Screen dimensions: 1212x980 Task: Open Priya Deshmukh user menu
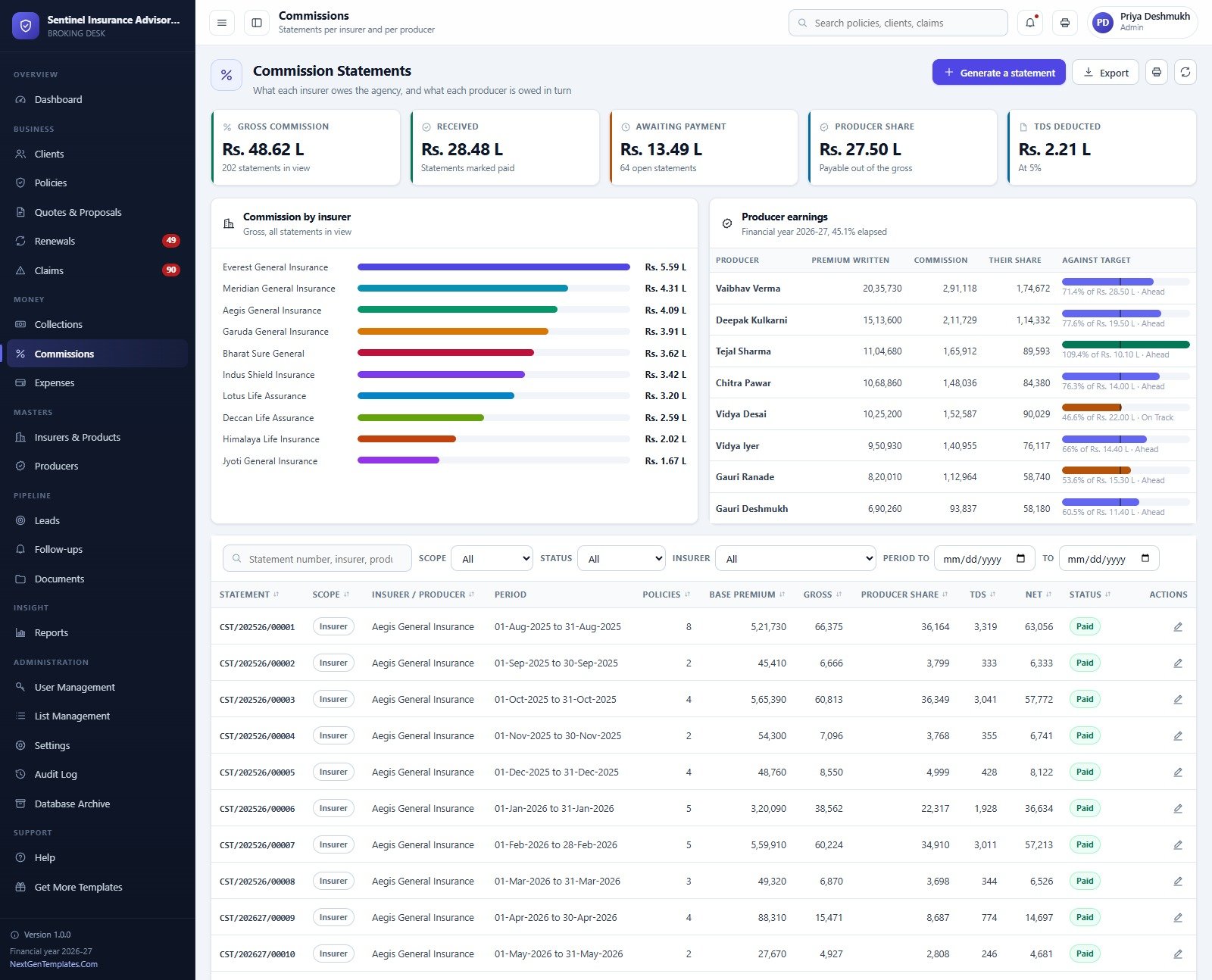[1142, 23]
